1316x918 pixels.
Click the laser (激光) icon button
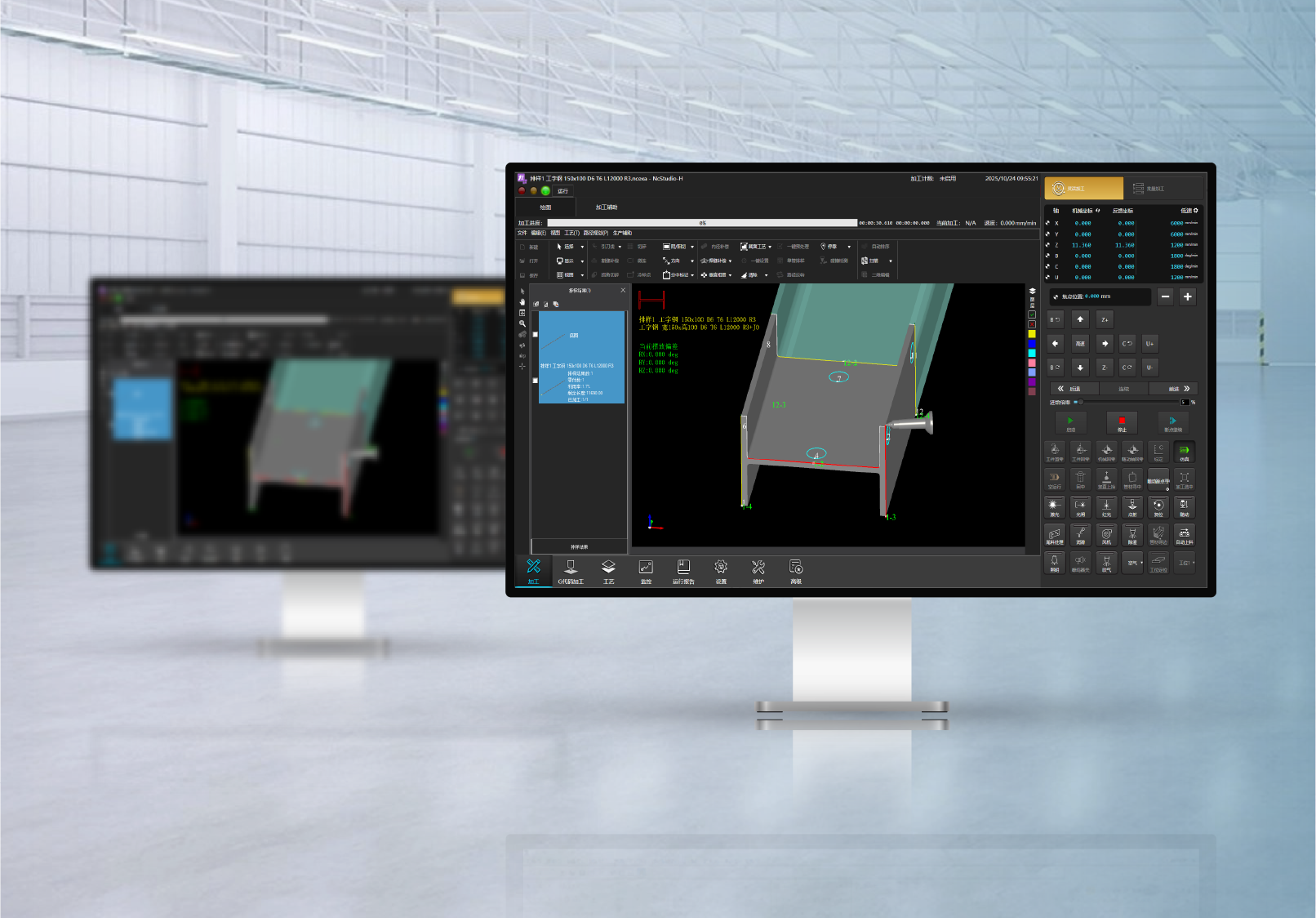click(1054, 507)
